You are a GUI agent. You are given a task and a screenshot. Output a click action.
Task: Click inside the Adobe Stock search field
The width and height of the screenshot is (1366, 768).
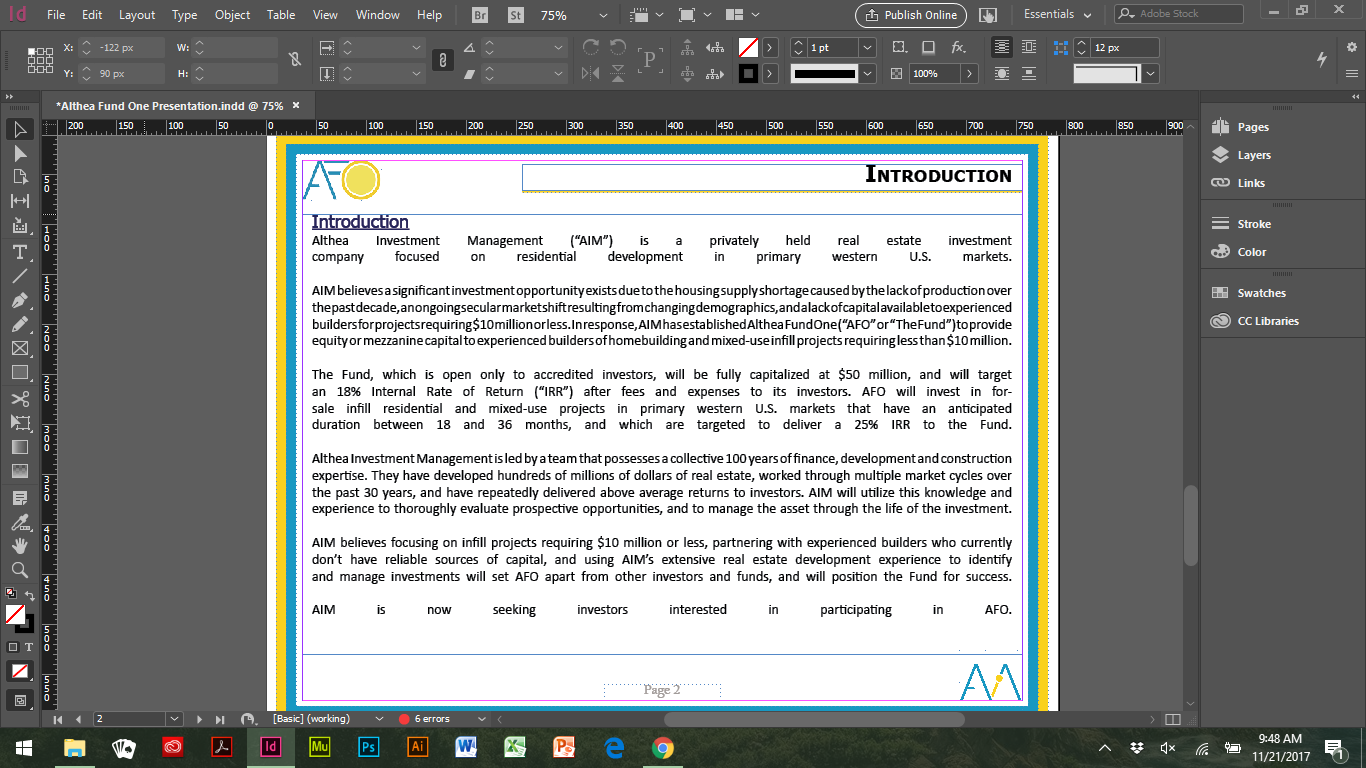[x=1180, y=14]
